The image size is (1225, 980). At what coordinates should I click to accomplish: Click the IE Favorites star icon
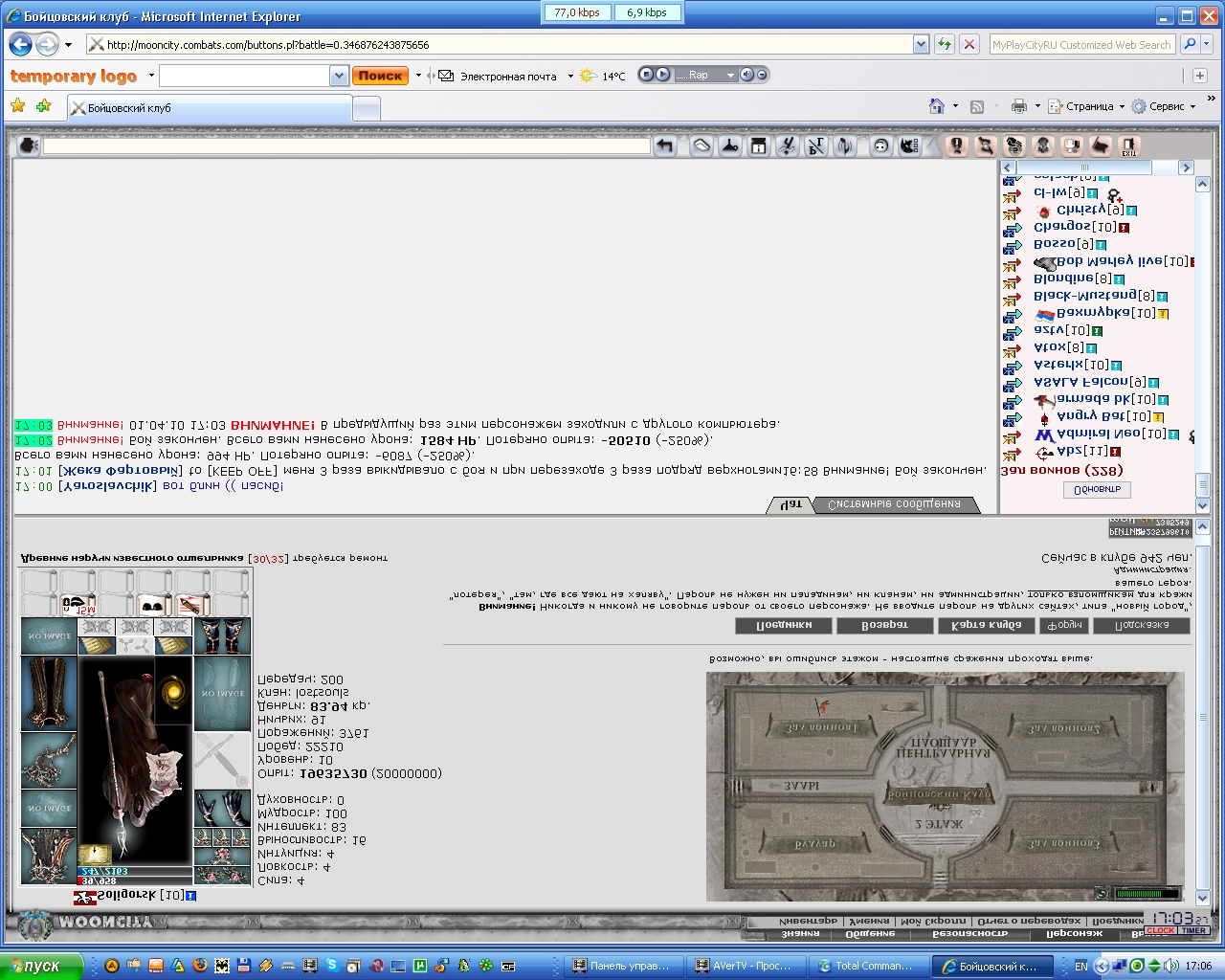(18, 106)
